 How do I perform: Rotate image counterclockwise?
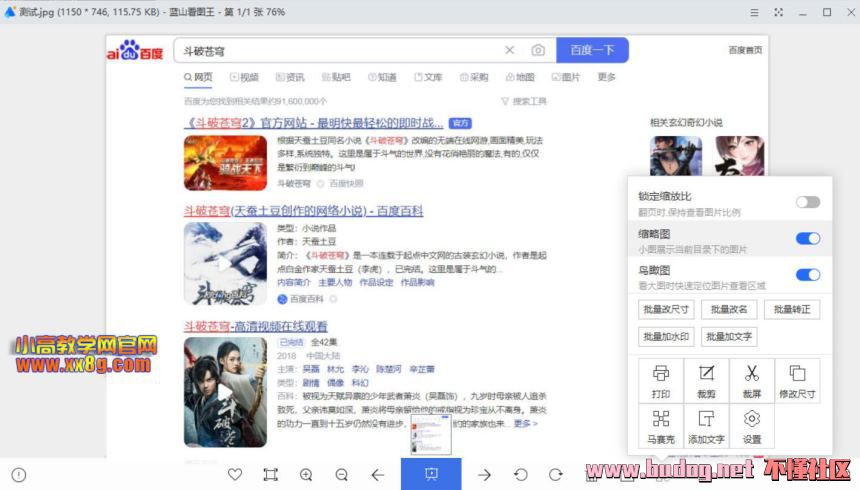coord(520,474)
